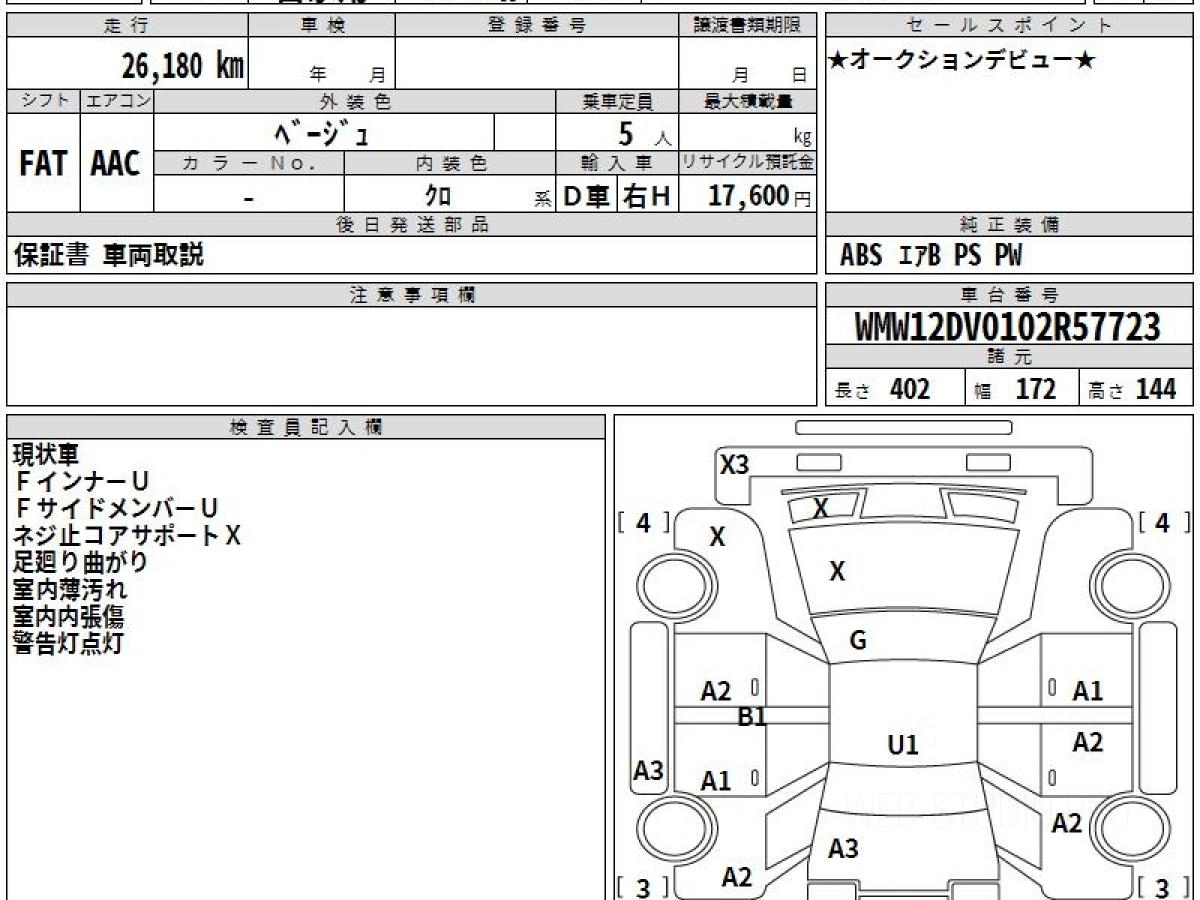This screenshot has height=900, width=1200.
Task: Select the 室内薄汚れ note
Action: tap(70, 590)
